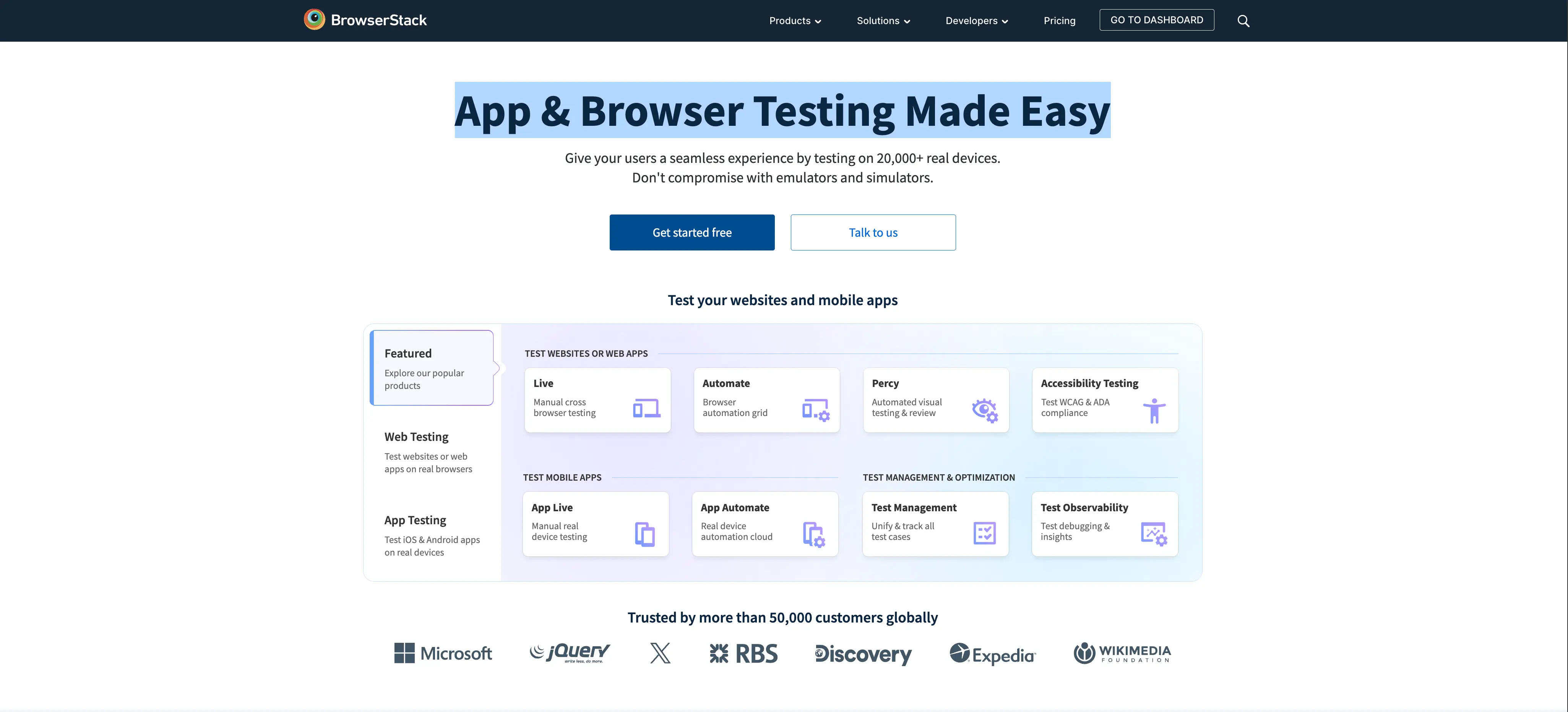Open the Percy product title link
1568x712 pixels.
coord(885,383)
